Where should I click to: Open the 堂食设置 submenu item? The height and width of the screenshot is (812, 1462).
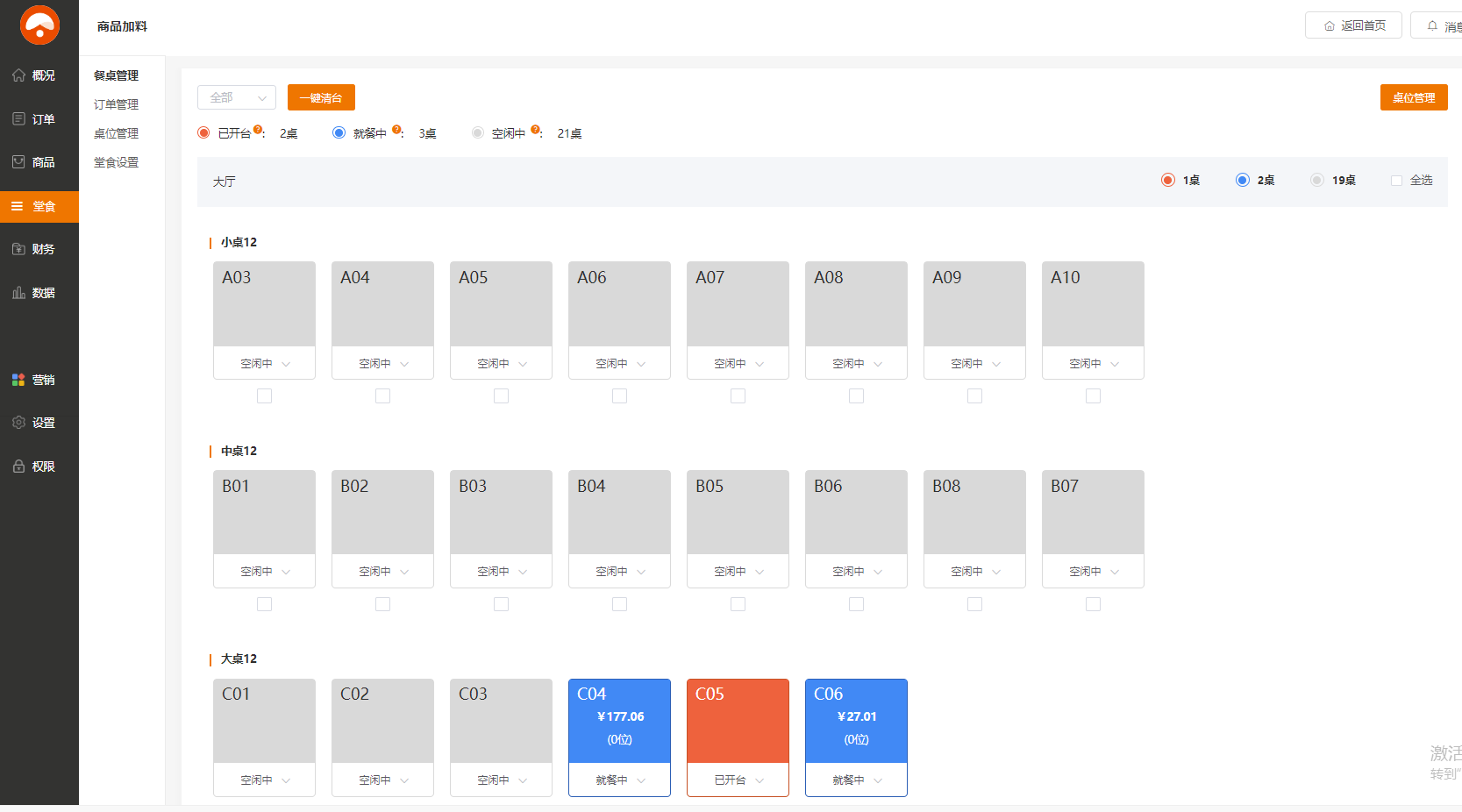coord(116,162)
